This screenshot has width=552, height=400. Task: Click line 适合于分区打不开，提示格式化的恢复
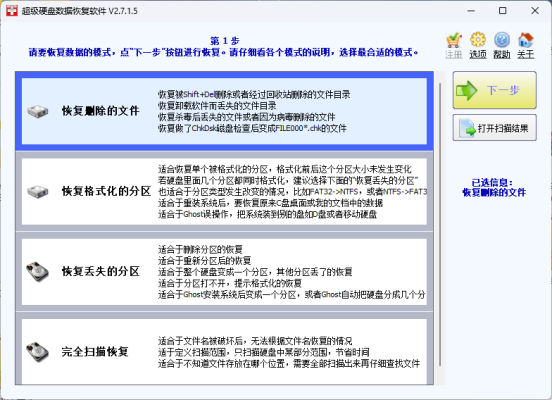(x=230, y=283)
